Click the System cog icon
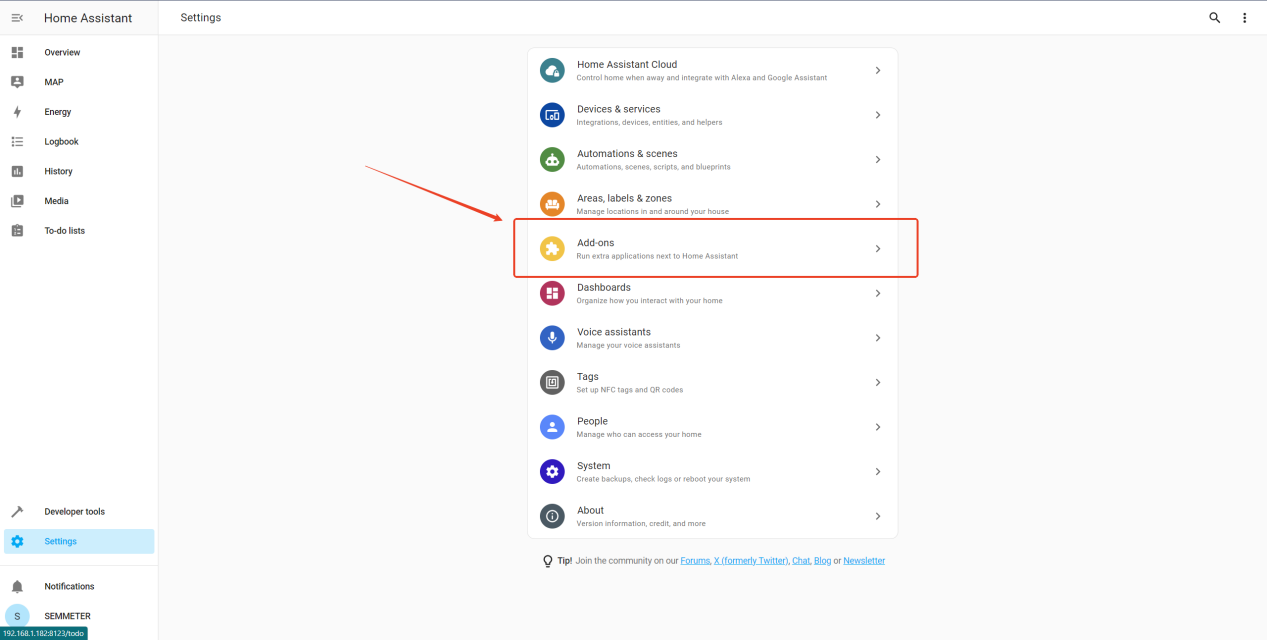The image size is (1267, 640). pos(552,471)
